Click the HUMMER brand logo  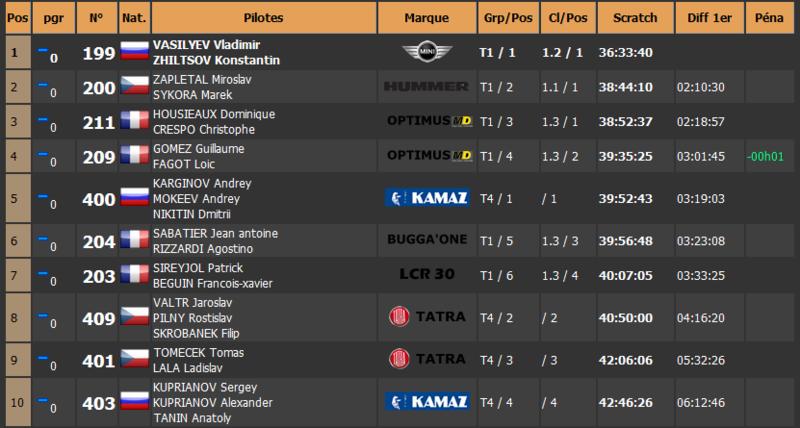click(x=427, y=87)
